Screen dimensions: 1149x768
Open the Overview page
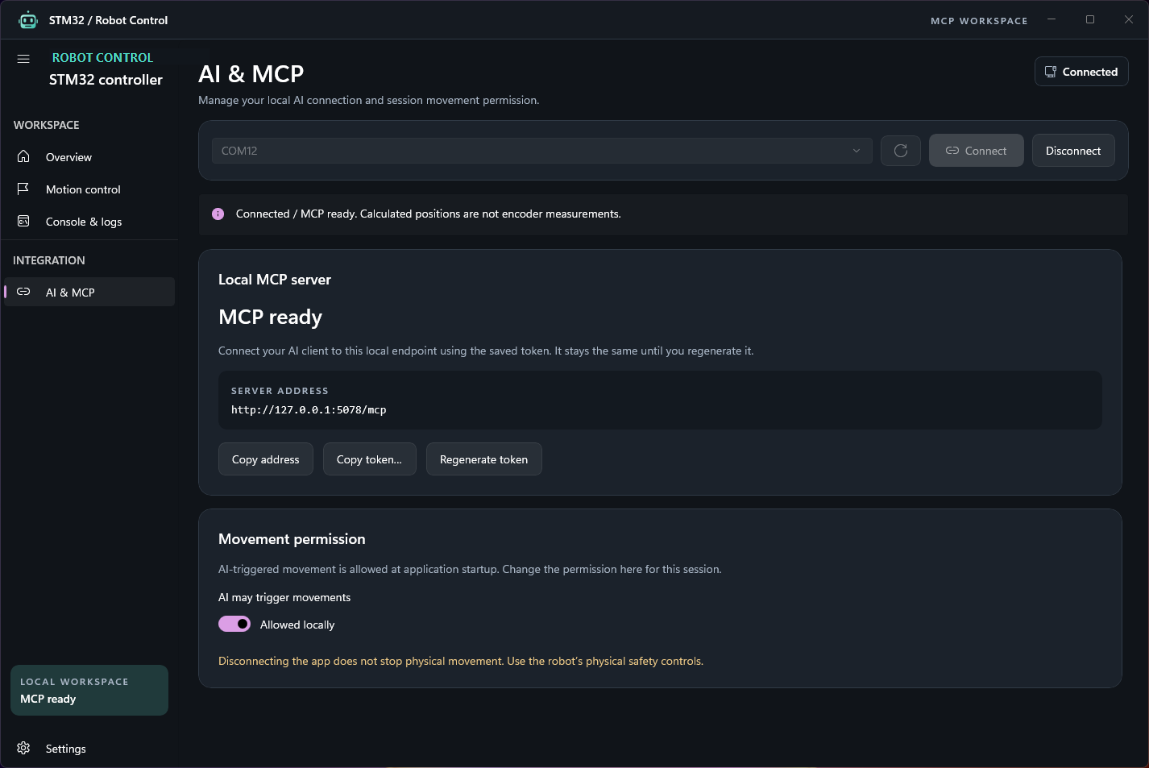click(x=89, y=157)
